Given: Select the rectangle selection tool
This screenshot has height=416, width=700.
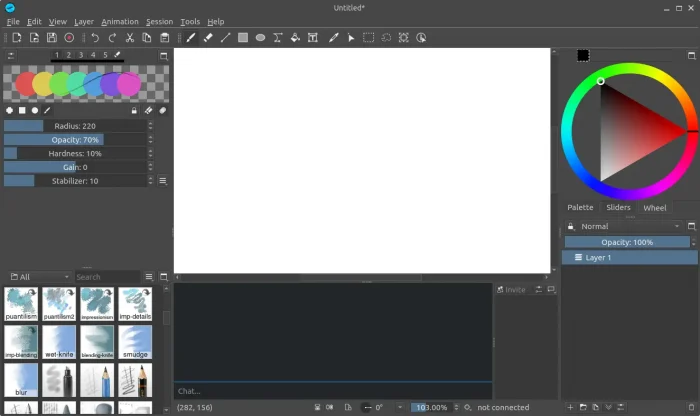Looking at the screenshot, I should [368, 38].
